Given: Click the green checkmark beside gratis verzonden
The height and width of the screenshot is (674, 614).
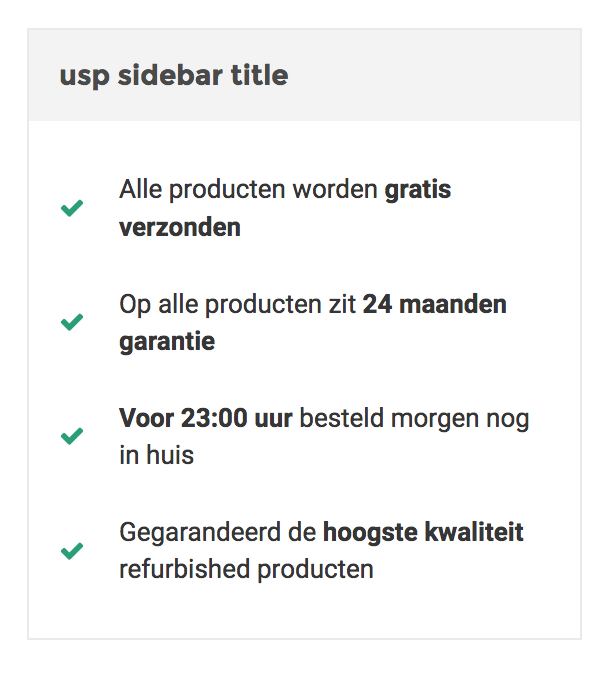Looking at the screenshot, I should (72, 208).
